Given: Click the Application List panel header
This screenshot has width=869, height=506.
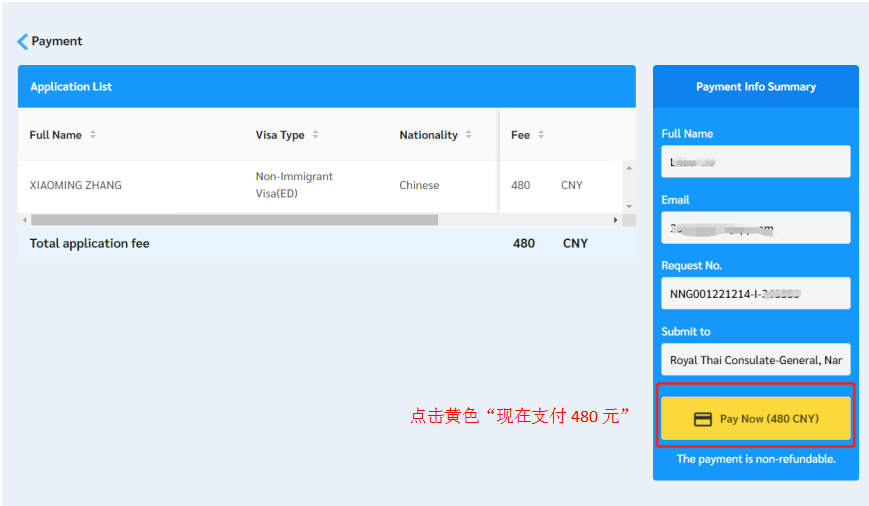Looking at the screenshot, I should (x=326, y=87).
